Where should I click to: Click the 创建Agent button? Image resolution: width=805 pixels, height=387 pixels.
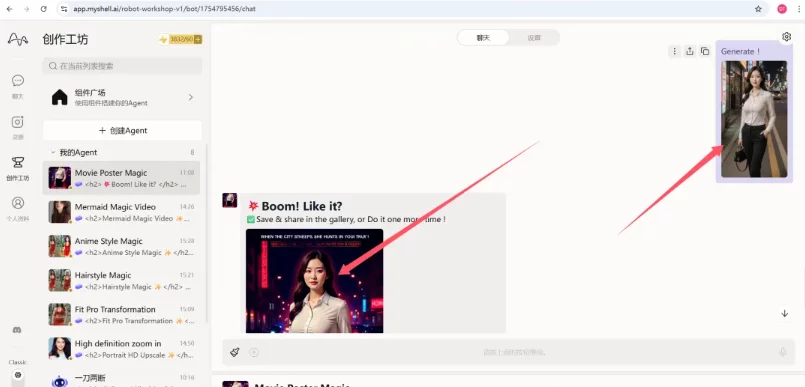click(x=122, y=130)
